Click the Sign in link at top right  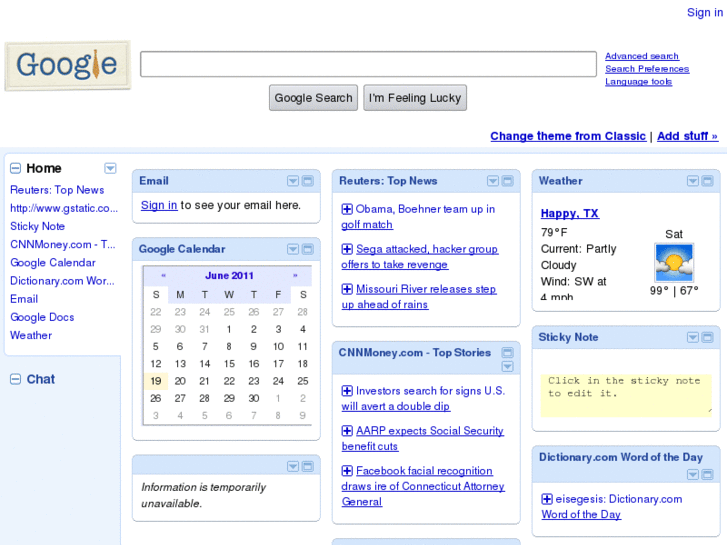(x=705, y=13)
